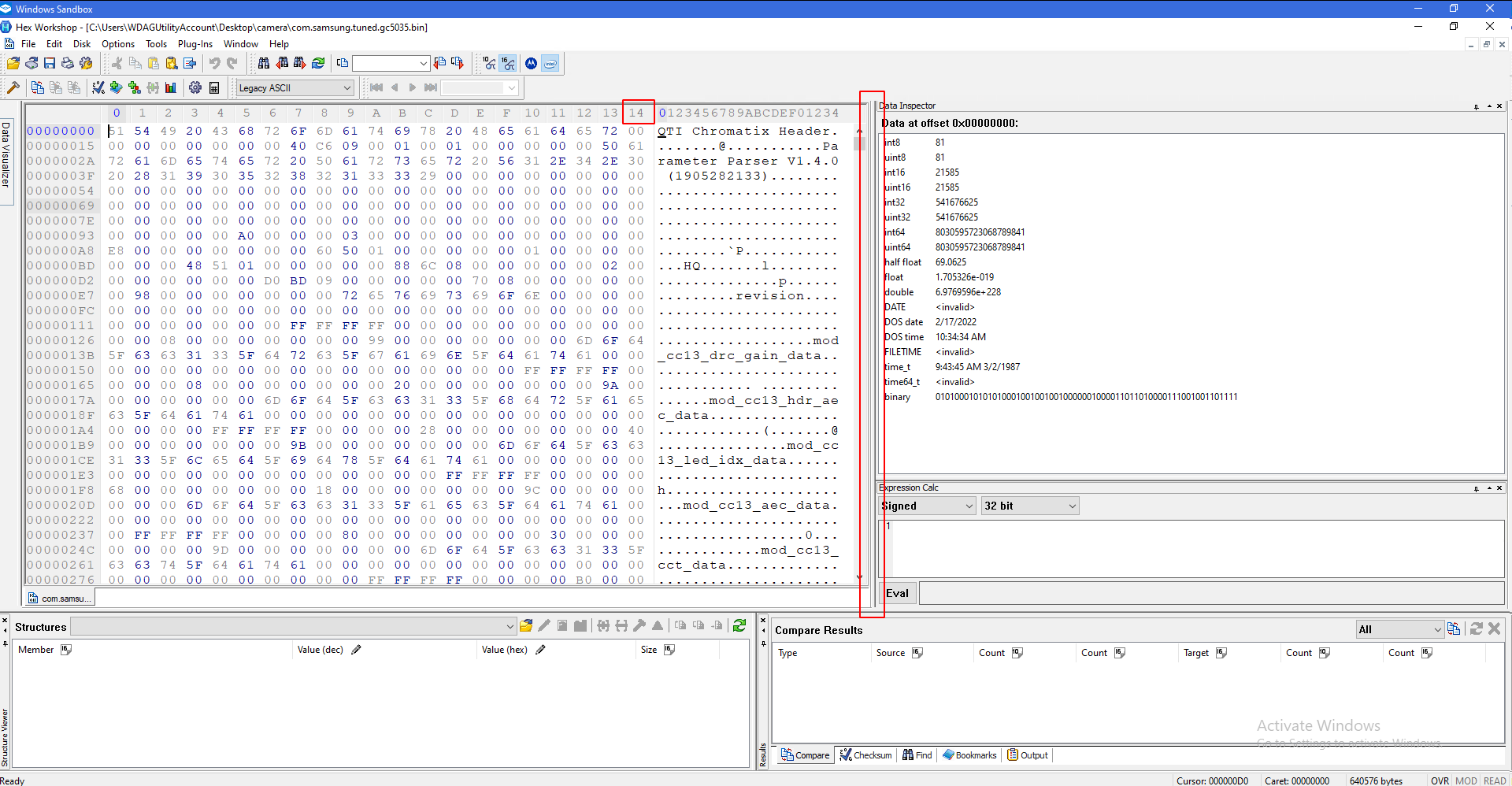Expand the Signed dropdown in Expression Calc
The height and width of the screenshot is (786, 1512).
pyautogui.click(x=928, y=506)
